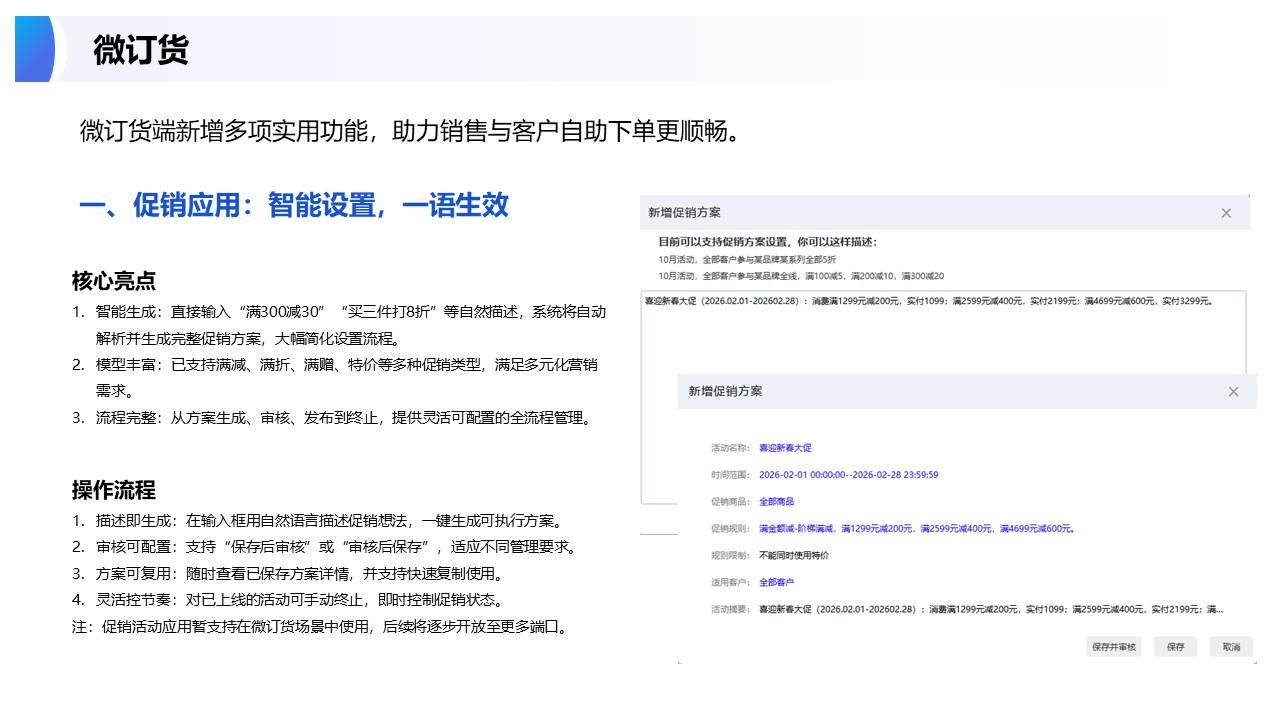Select the 促销应用 blue section heading
The height and width of the screenshot is (720, 1280).
pyautogui.click(x=294, y=206)
